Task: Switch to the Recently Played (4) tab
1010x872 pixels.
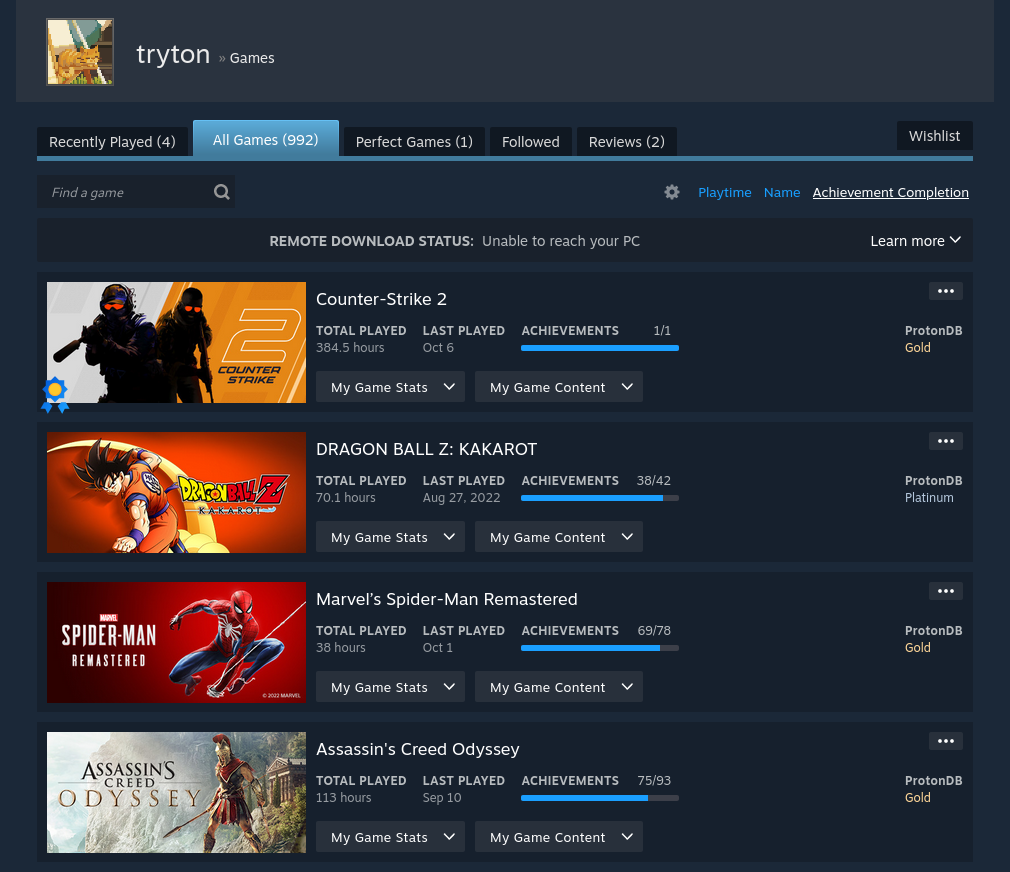Action: (x=112, y=142)
